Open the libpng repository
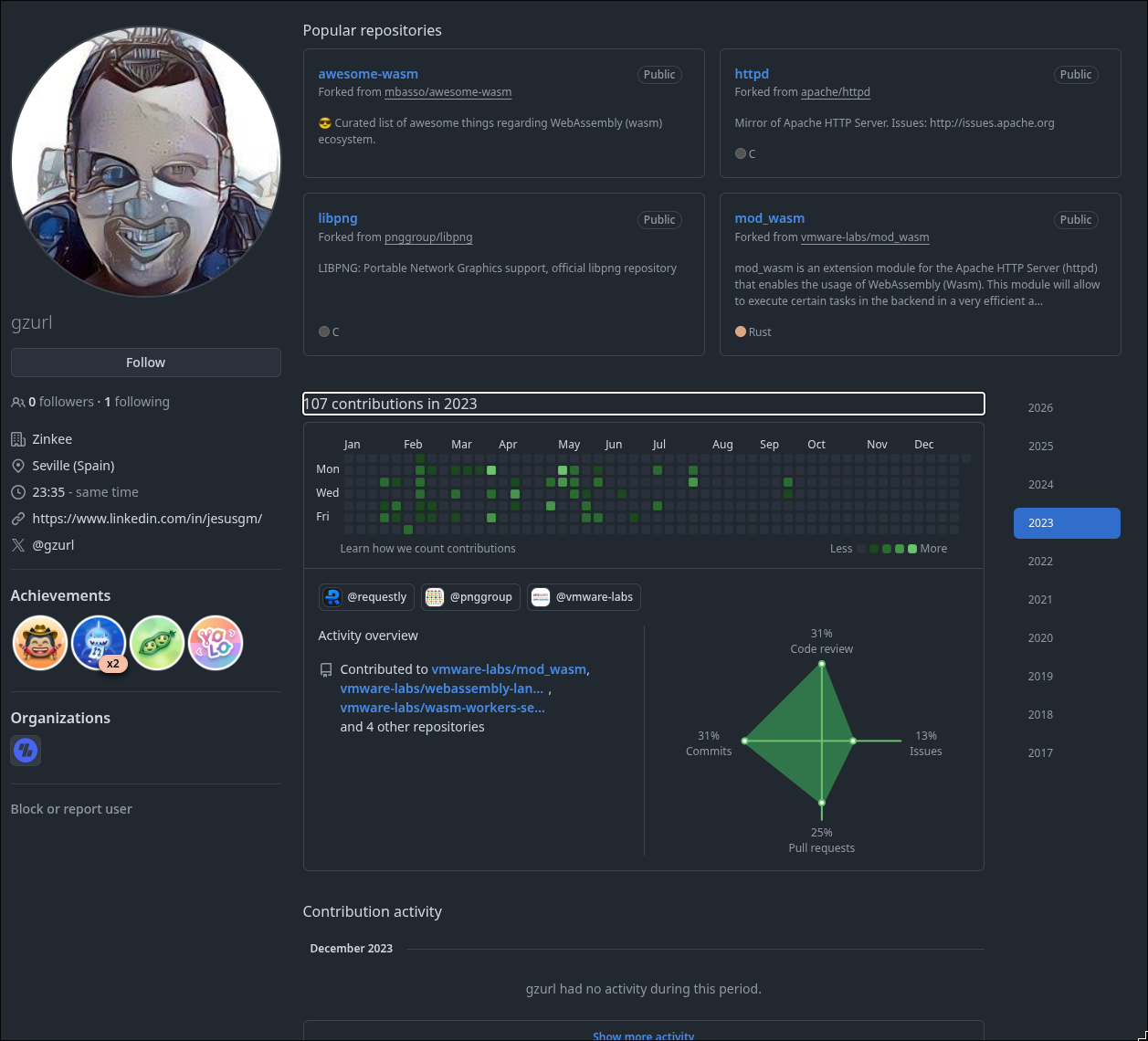1148x1041 pixels. (338, 218)
